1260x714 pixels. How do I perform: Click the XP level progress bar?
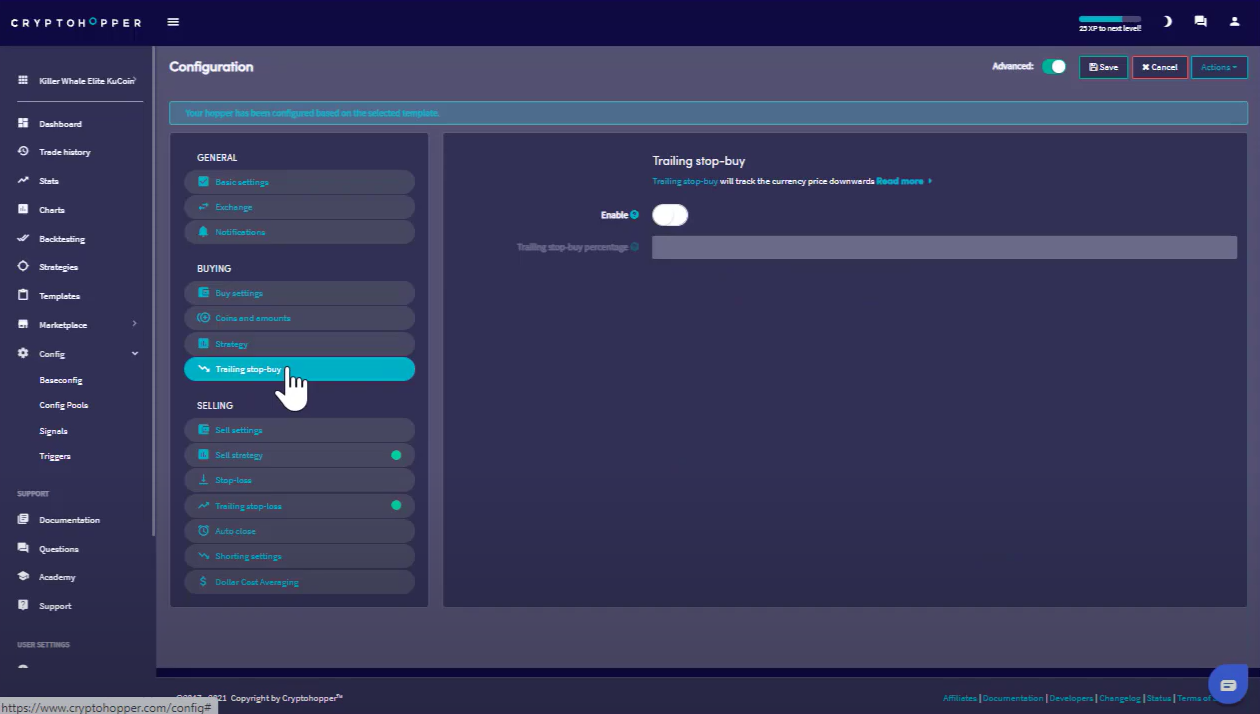[x=1109, y=19]
